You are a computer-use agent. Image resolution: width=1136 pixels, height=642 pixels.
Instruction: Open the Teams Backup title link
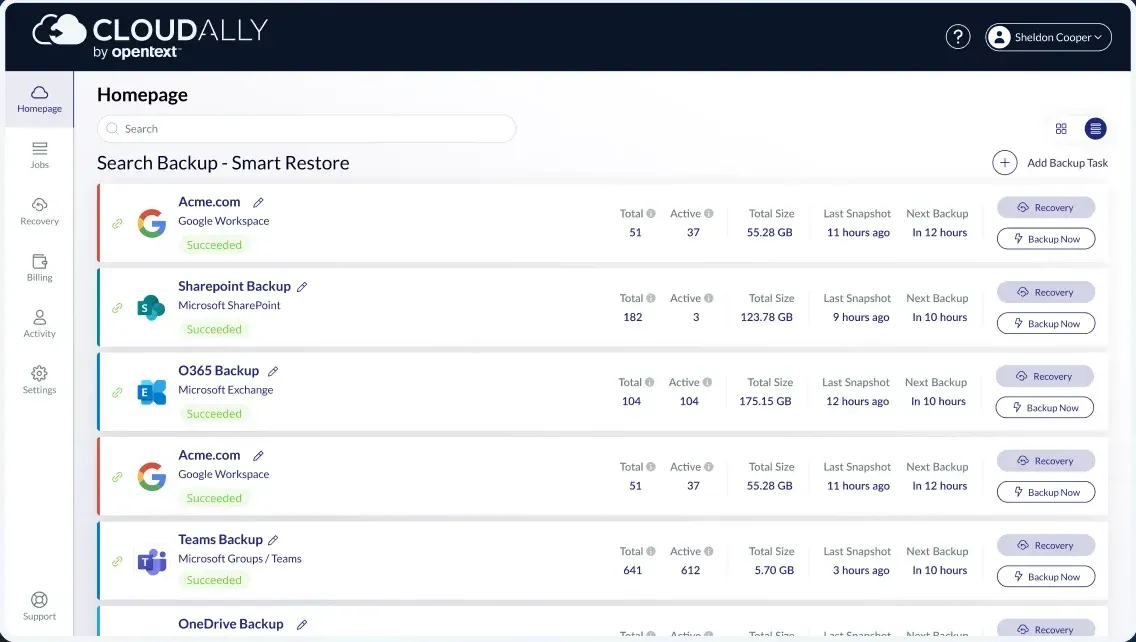(x=220, y=539)
